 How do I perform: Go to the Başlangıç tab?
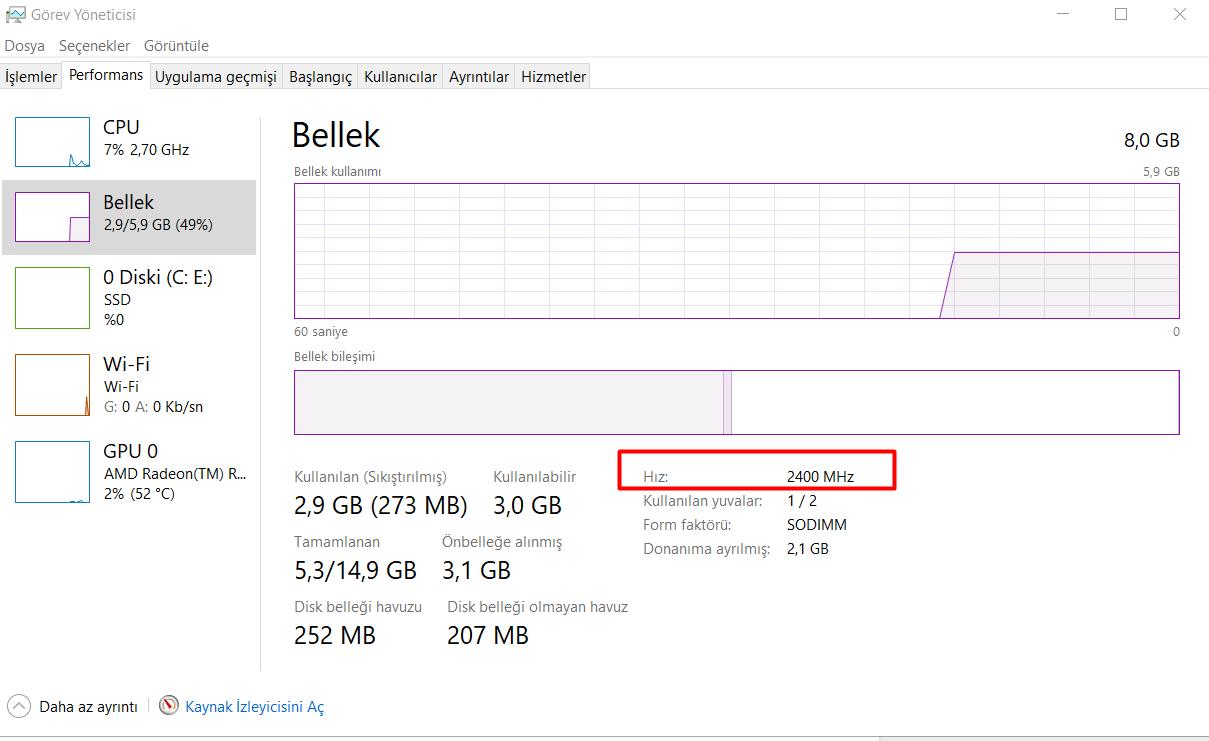[x=320, y=77]
